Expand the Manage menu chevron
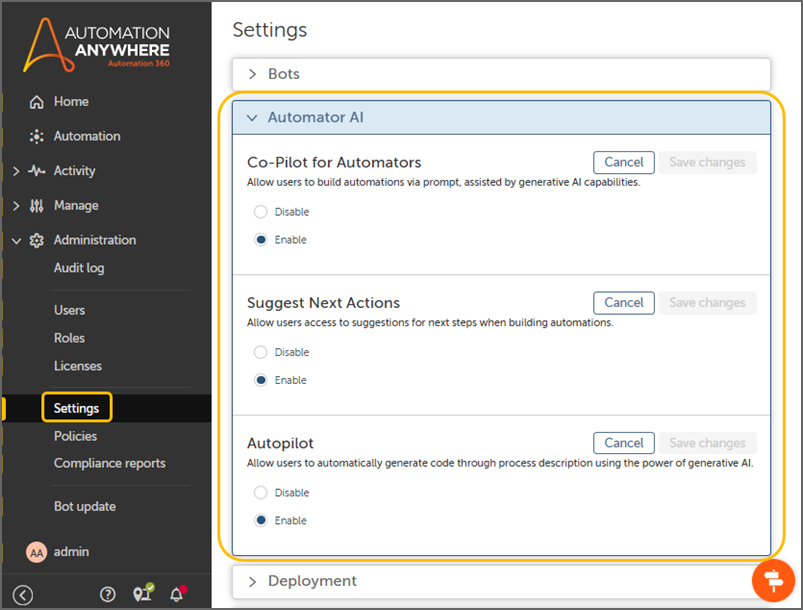 [x=16, y=206]
